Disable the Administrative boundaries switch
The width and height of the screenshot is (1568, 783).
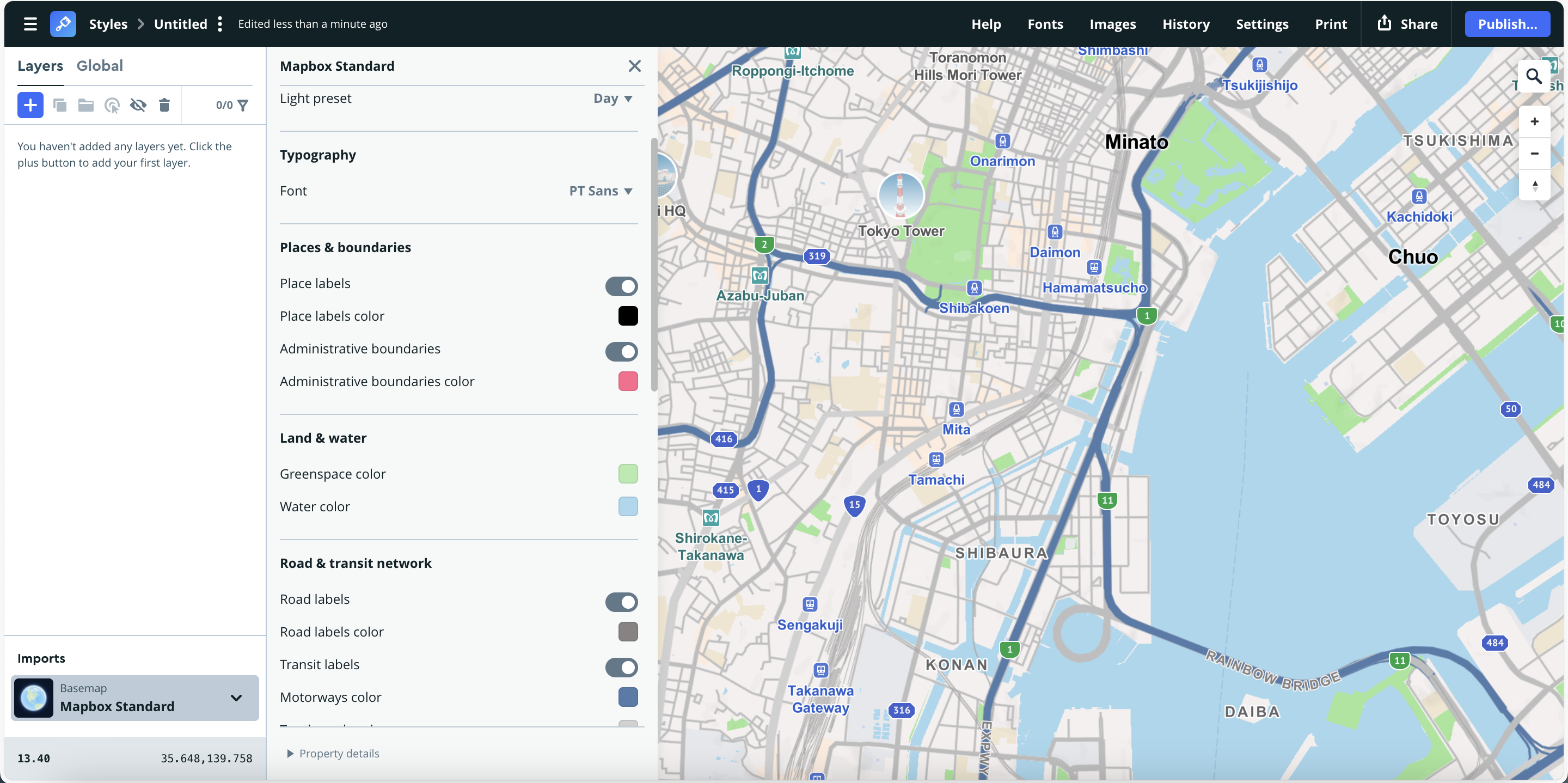621,351
